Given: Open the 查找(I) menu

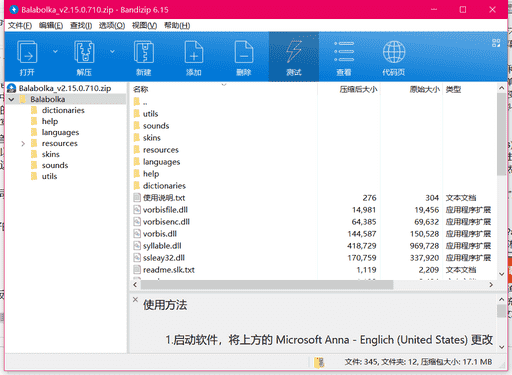Looking at the screenshot, I should (x=81, y=26).
